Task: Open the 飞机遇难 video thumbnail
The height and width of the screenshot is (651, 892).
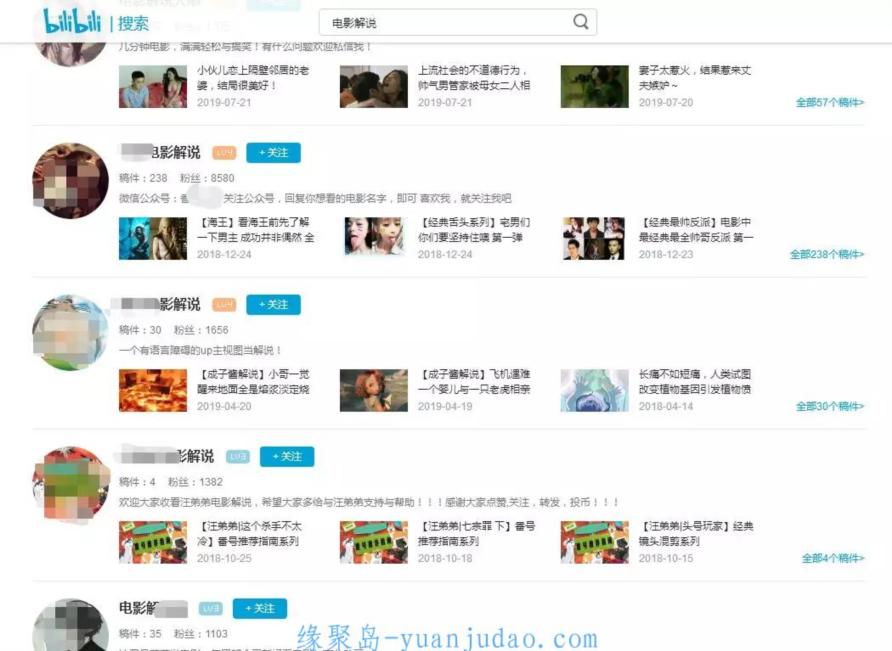Action: [373, 390]
